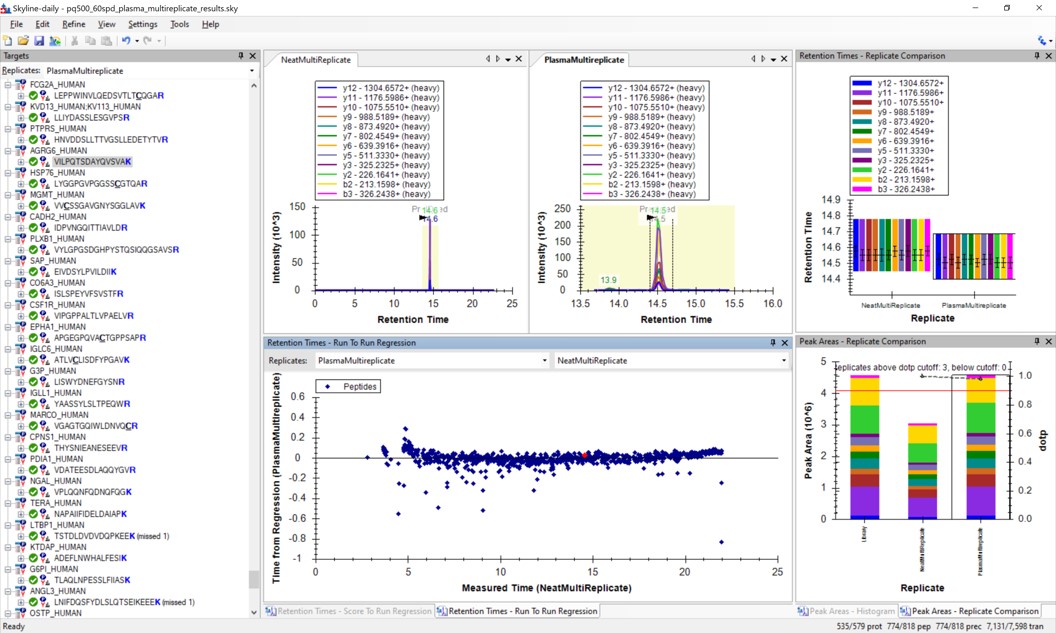1056x633 pixels.
Task: Click the left scroll arrow in the NeatMultiReplicate tab strip
Action: point(488,59)
